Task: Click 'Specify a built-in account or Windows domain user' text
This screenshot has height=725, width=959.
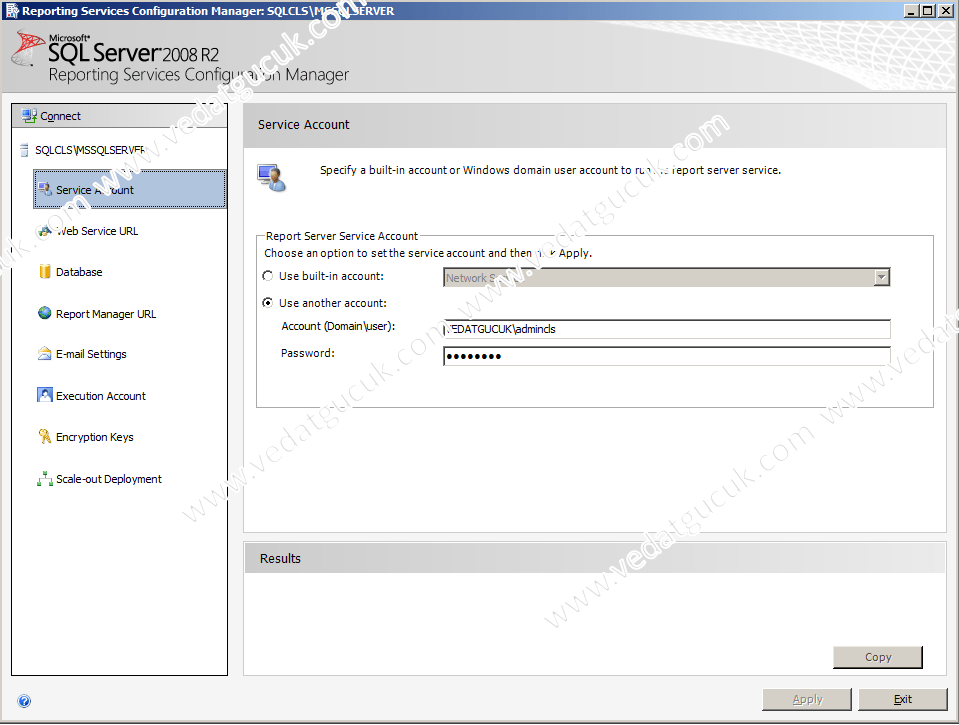Action: tap(550, 170)
